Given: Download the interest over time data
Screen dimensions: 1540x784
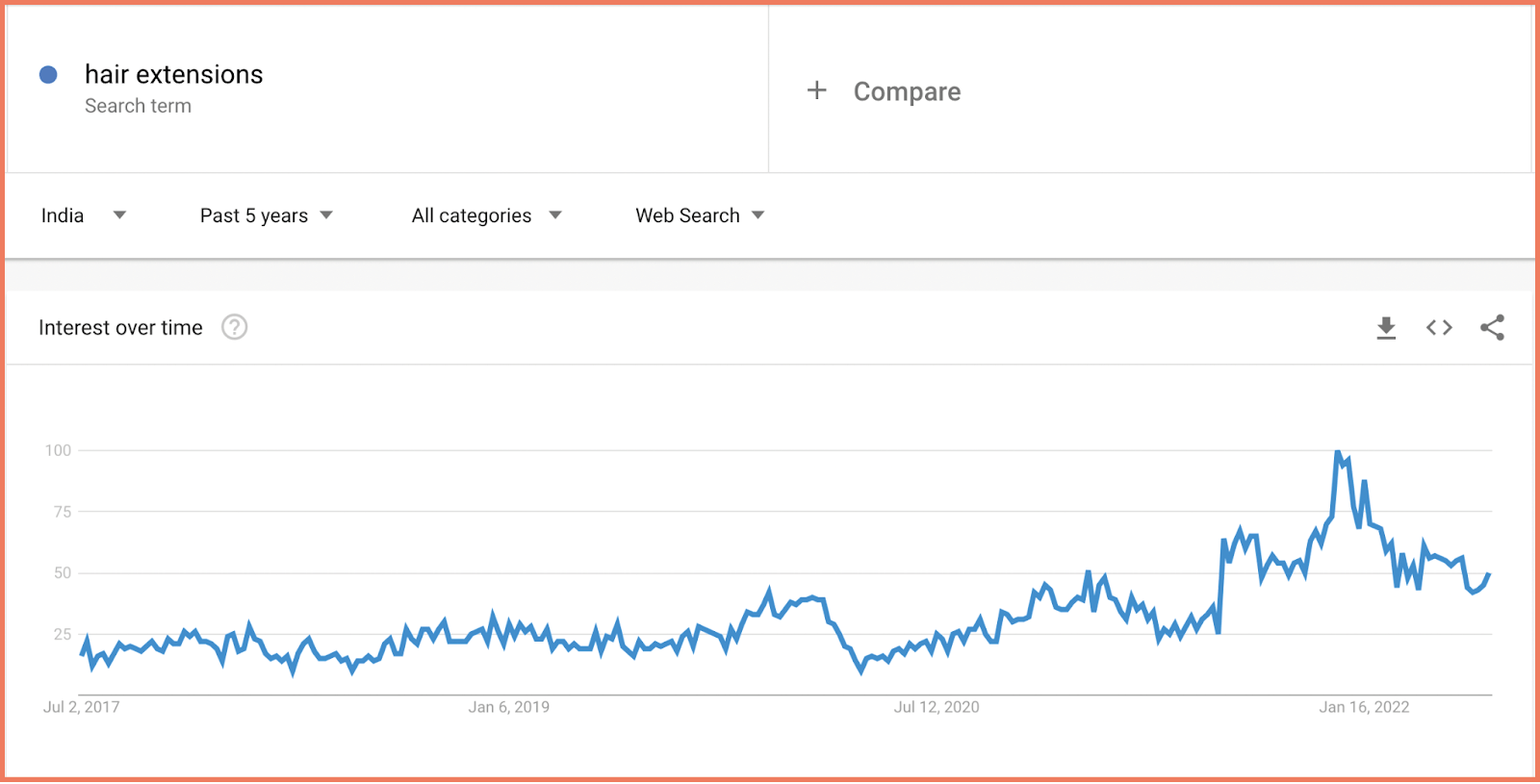Looking at the screenshot, I should [x=1386, y=328].
